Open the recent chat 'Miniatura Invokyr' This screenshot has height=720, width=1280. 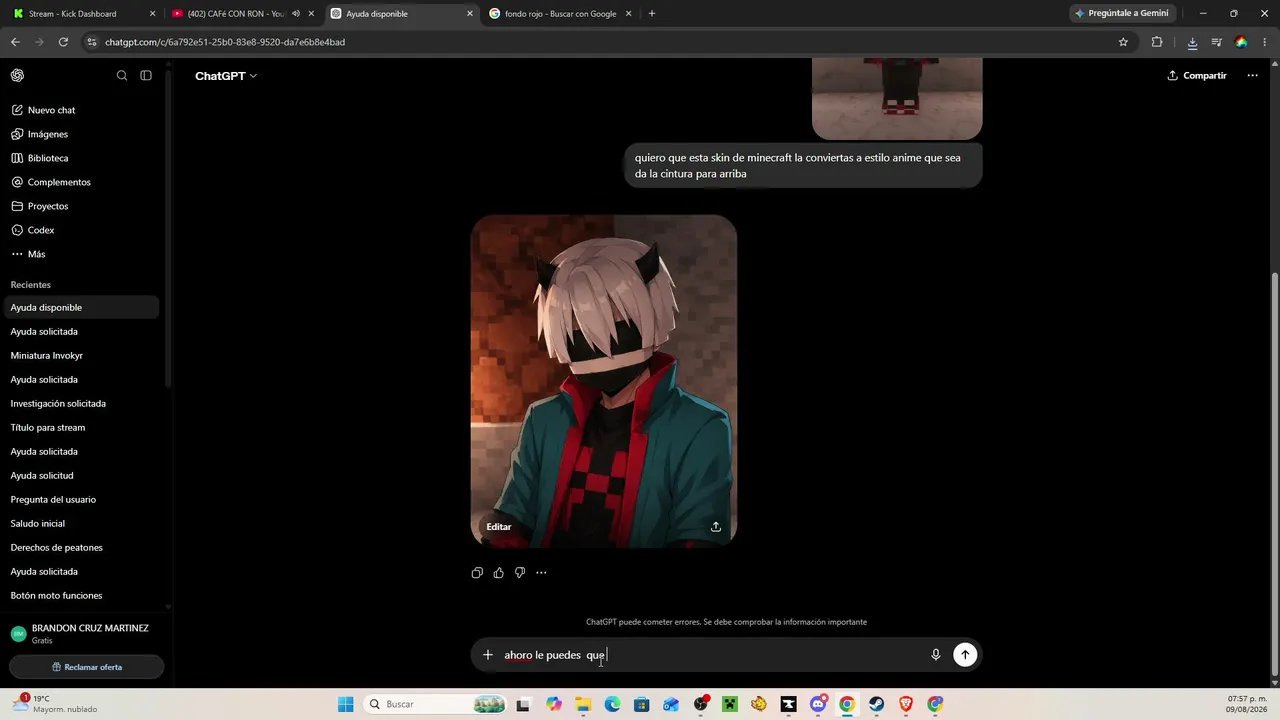[x=82, y=356]
